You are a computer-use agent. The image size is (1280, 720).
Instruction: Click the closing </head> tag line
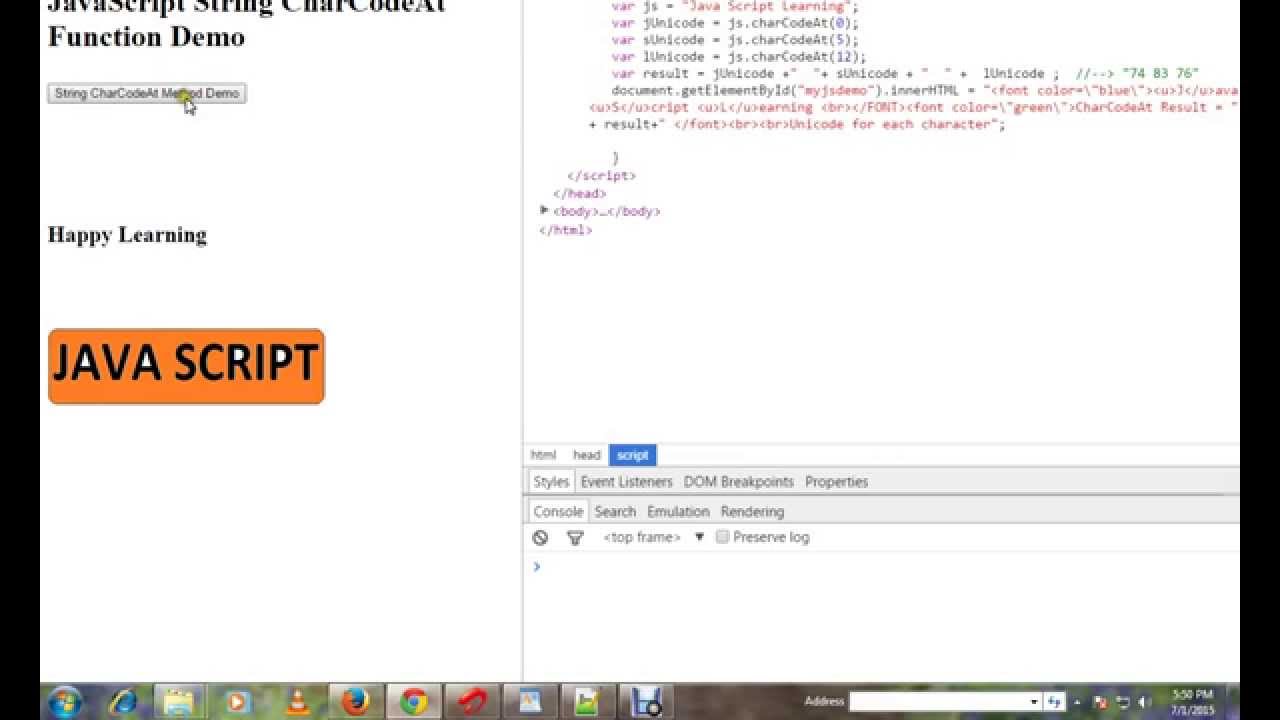pos(580,193)
